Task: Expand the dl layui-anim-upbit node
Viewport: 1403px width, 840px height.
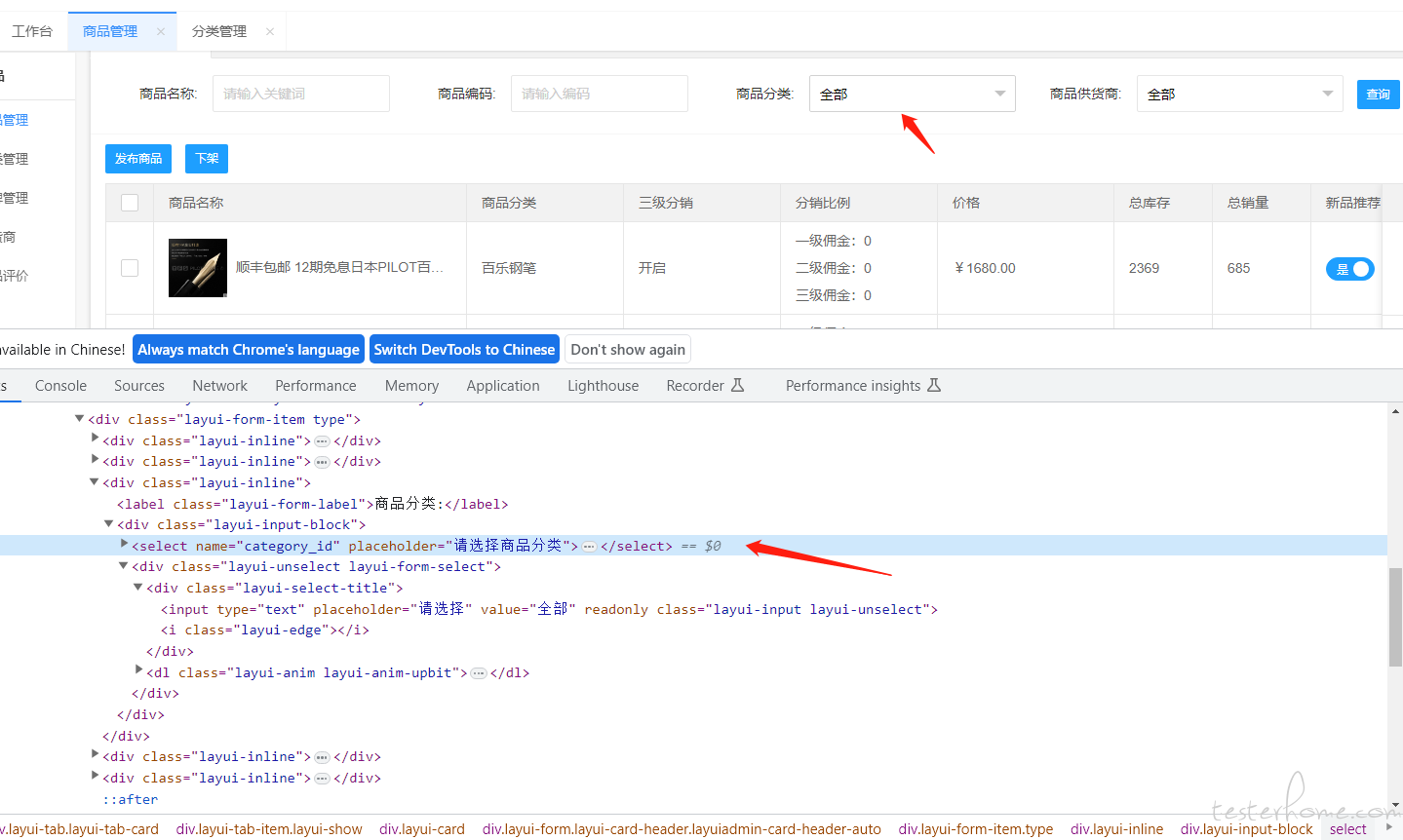Action: point(138,671)
